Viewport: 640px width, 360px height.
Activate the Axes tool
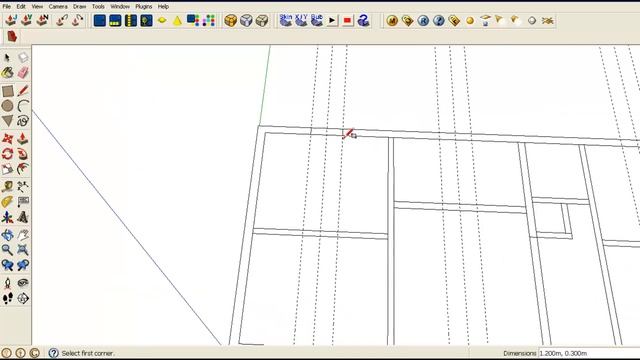[7, 217]
